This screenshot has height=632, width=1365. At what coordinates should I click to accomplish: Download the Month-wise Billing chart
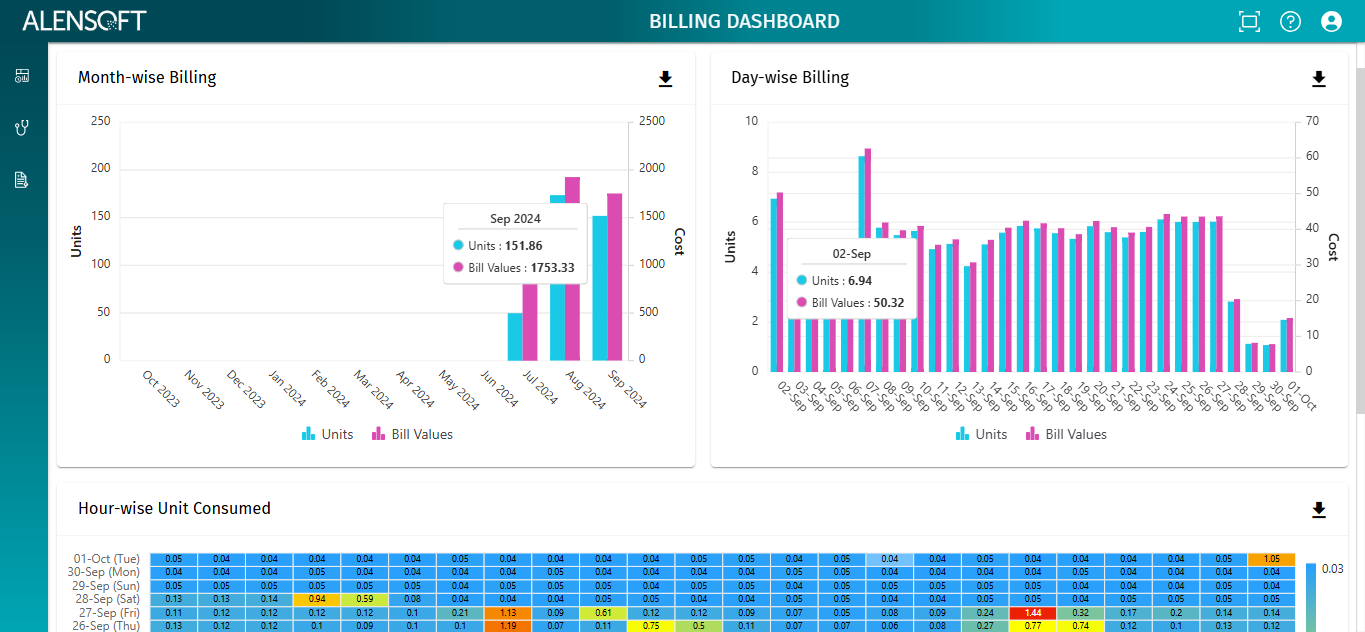point(665,78)
